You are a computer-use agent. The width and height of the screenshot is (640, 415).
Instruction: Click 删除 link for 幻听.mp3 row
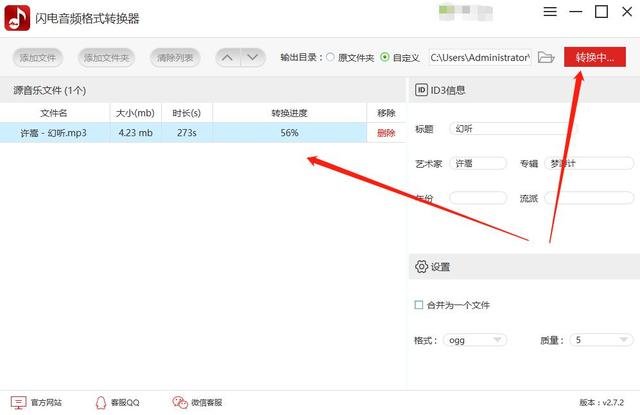coord(386,133)
